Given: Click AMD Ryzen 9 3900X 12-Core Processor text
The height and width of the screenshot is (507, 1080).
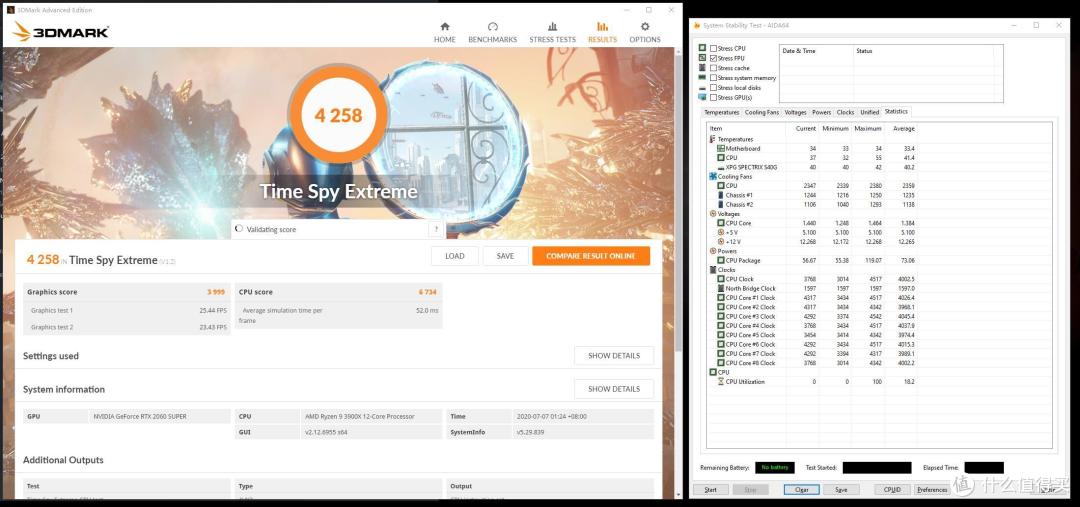Looking at the screenshot, I should (x=359, y=417).
